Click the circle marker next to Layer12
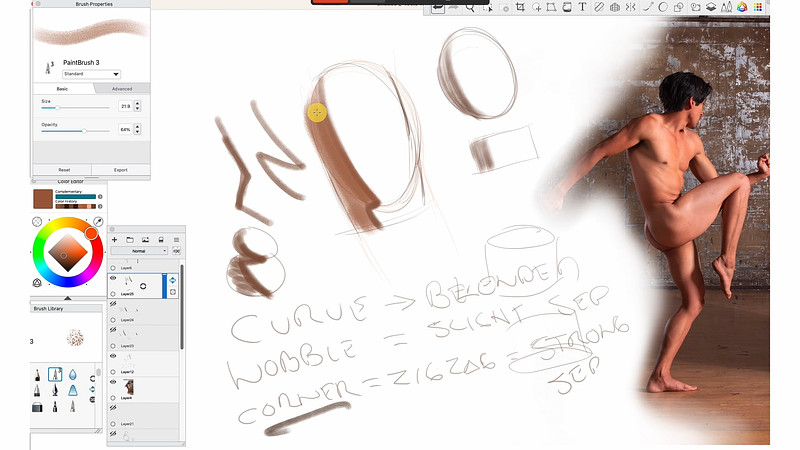 tap(113, 372)
